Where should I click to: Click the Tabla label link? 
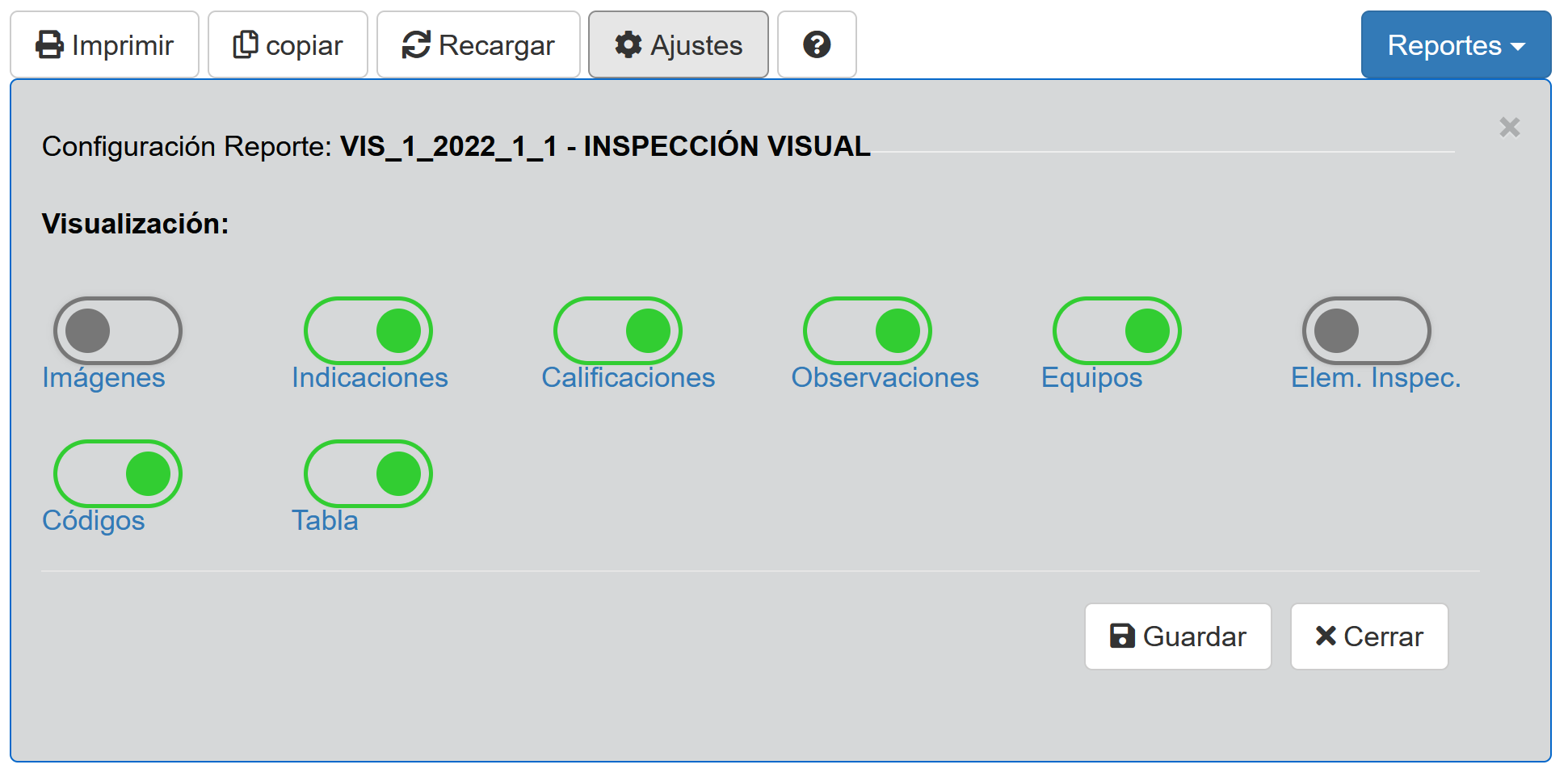point(325,521)
